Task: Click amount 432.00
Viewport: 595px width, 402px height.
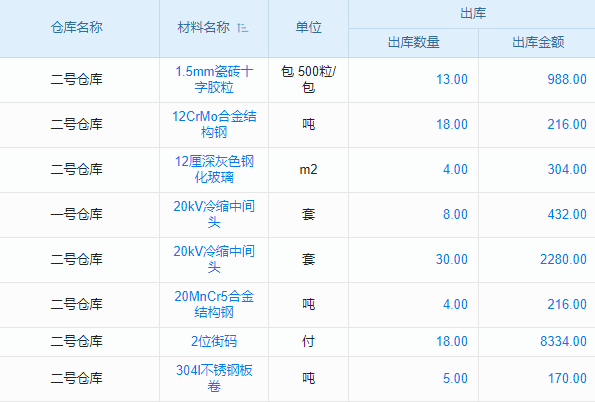Action: [567, 214]
